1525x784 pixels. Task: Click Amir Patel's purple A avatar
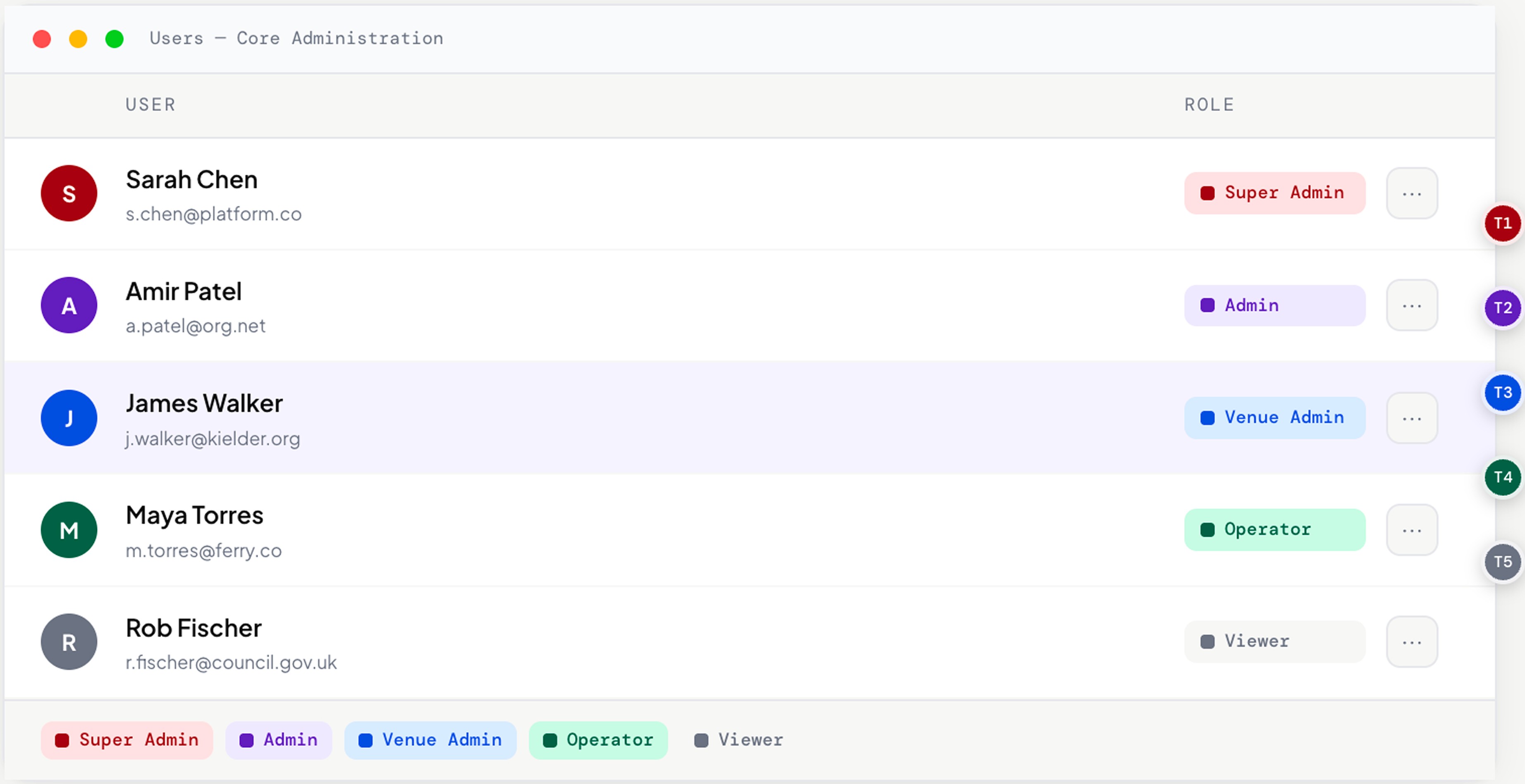tap(69, 305)
